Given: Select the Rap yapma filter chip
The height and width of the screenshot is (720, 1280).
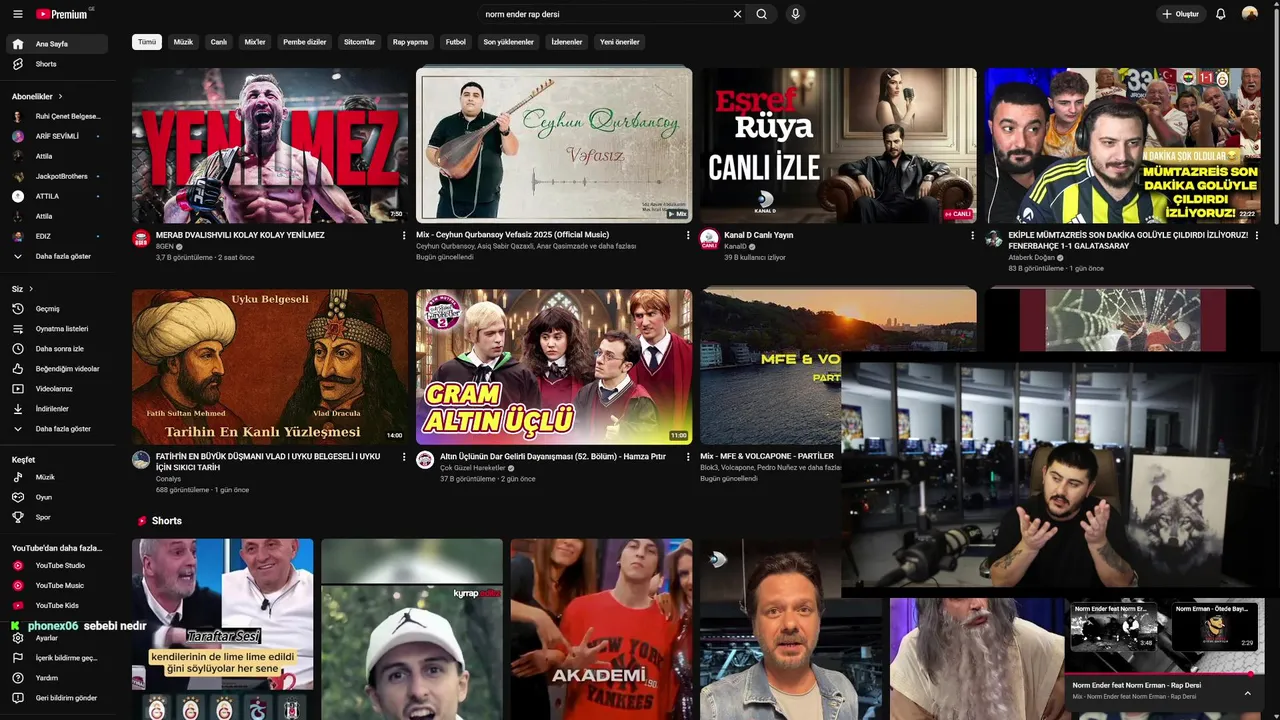Looking at the screenshot, I should coord(410,42).
